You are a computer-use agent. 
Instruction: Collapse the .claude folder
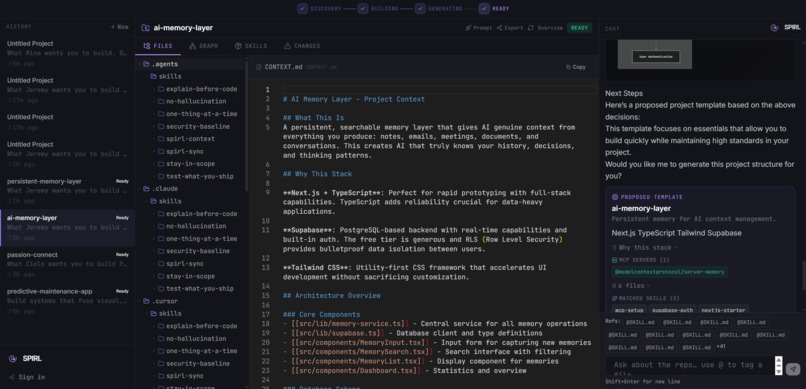pyautogui.click(x=139, y=189)
